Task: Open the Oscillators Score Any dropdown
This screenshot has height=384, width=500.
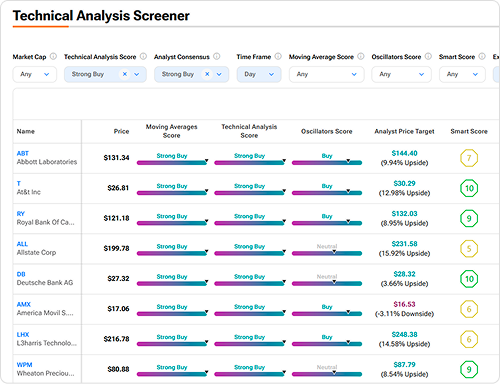Action: [x=401, y=74]
